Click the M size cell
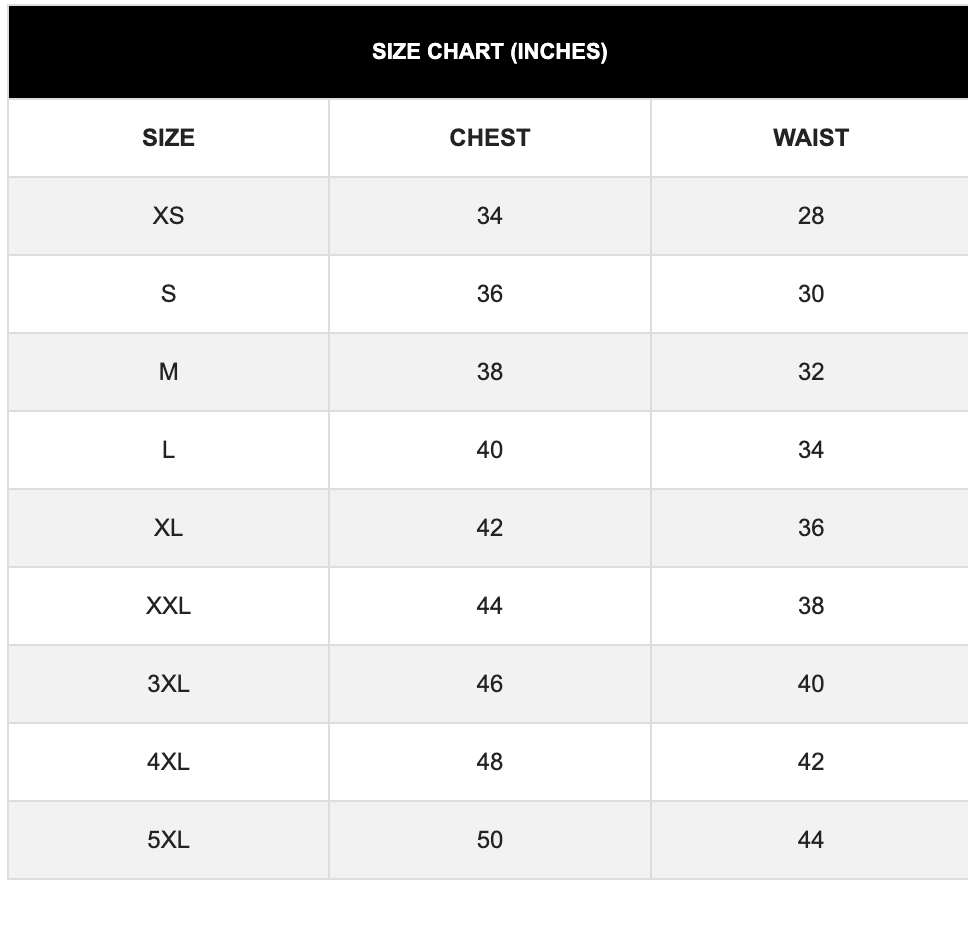Image resolution: width=968 pixels, height=928 pixels. coord(168,372)
